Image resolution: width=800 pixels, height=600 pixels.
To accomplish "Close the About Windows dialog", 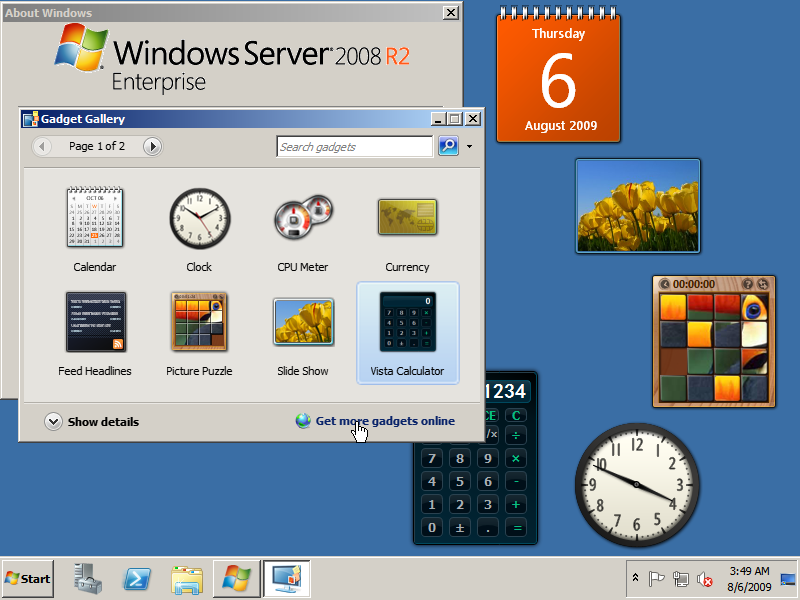I will (x=451, y=13).
